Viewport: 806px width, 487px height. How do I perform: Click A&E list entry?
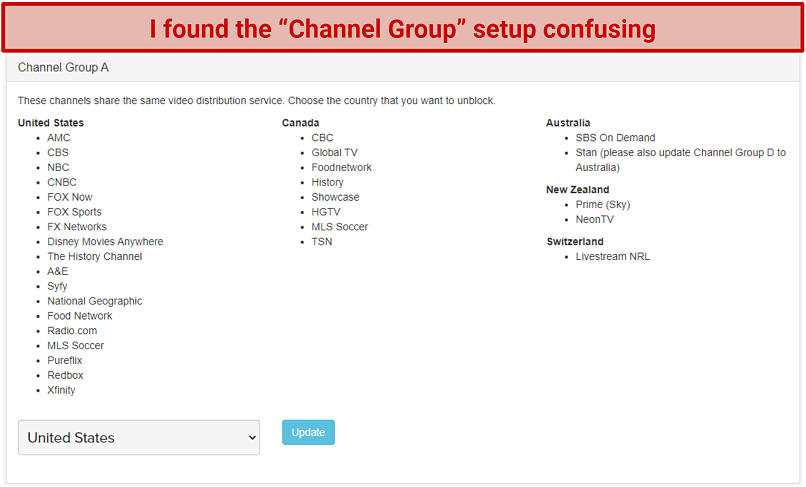tap(58, 272)
